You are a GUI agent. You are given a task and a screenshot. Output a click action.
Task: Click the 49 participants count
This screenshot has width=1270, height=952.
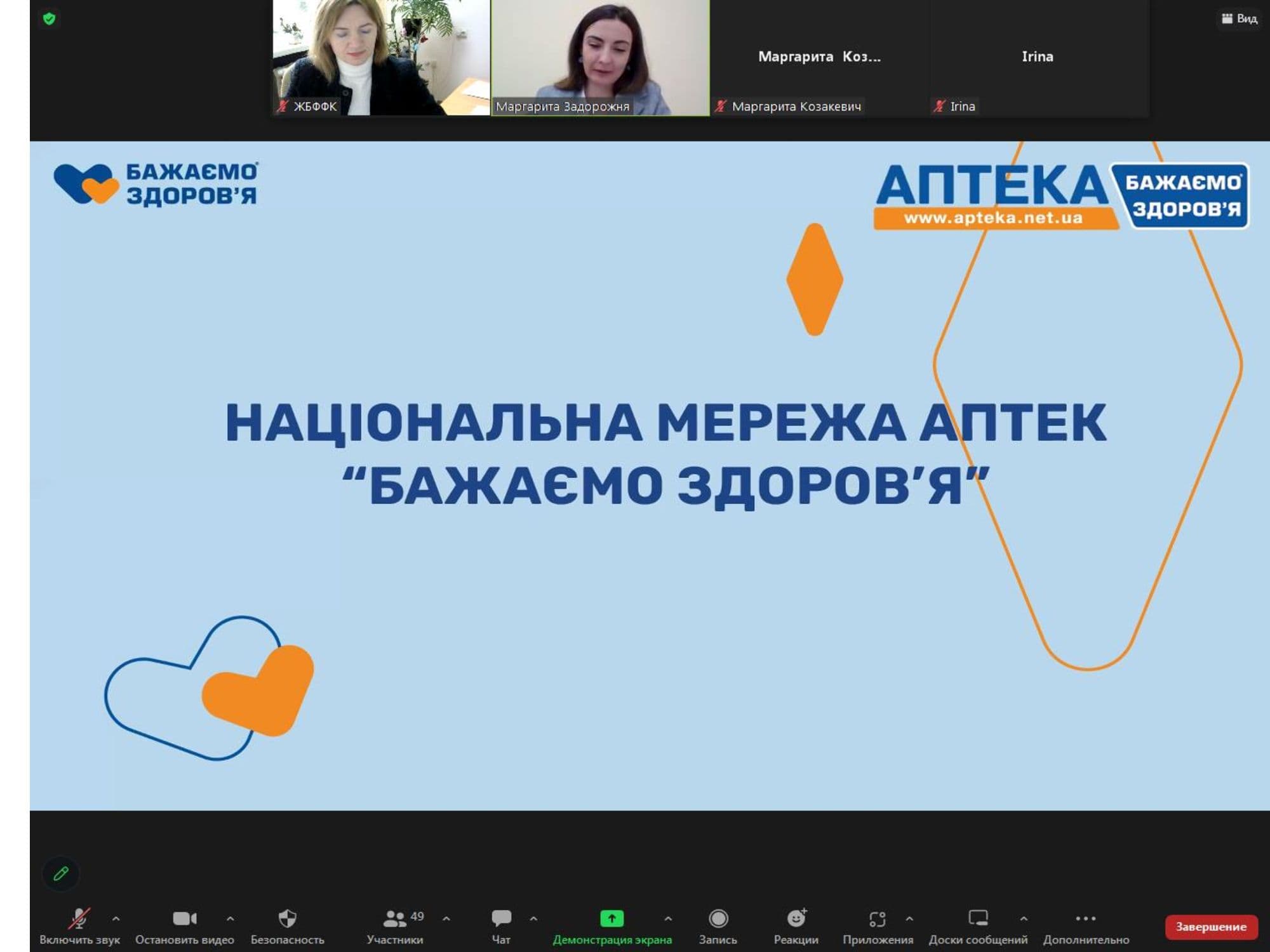pos(417,916)
